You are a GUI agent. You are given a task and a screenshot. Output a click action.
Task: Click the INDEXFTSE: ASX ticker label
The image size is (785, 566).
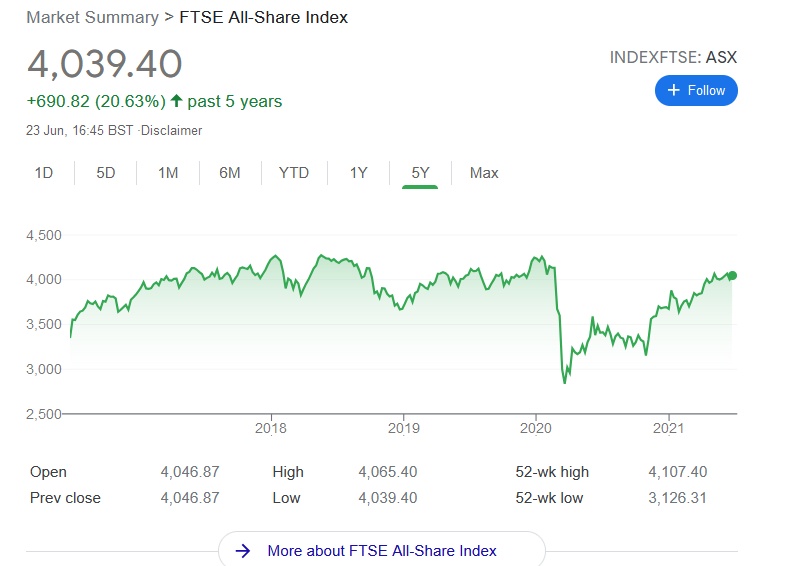pyautogui.click(x=673, y=58)
